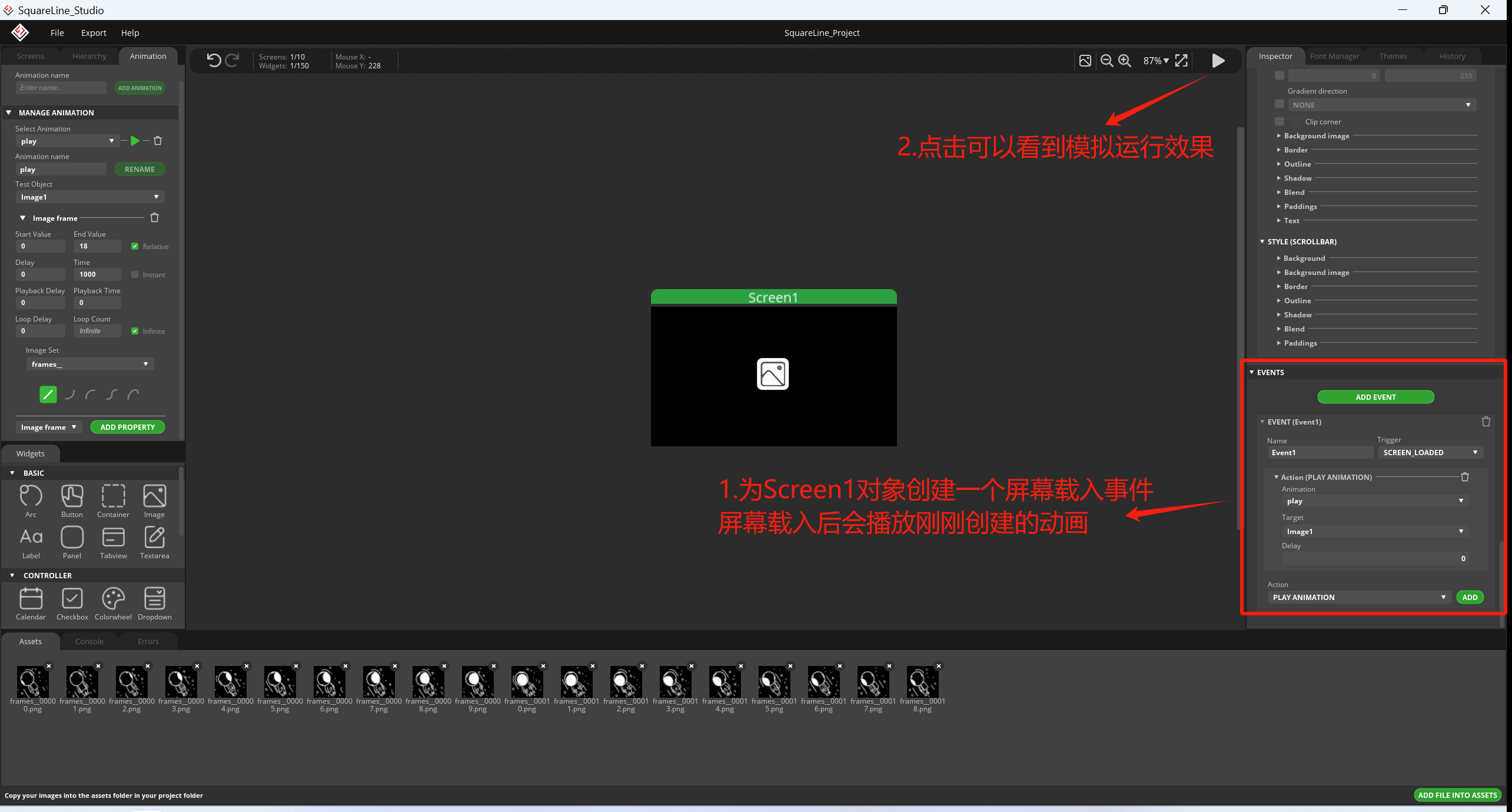Switch to the Hierarchy tab

click(x=89, y=56)
